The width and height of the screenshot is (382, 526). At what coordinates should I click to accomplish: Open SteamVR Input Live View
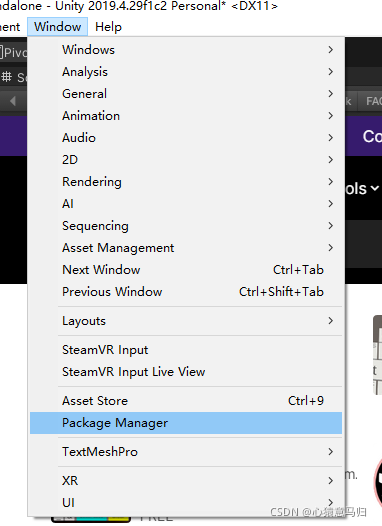(x=186, y=372)
